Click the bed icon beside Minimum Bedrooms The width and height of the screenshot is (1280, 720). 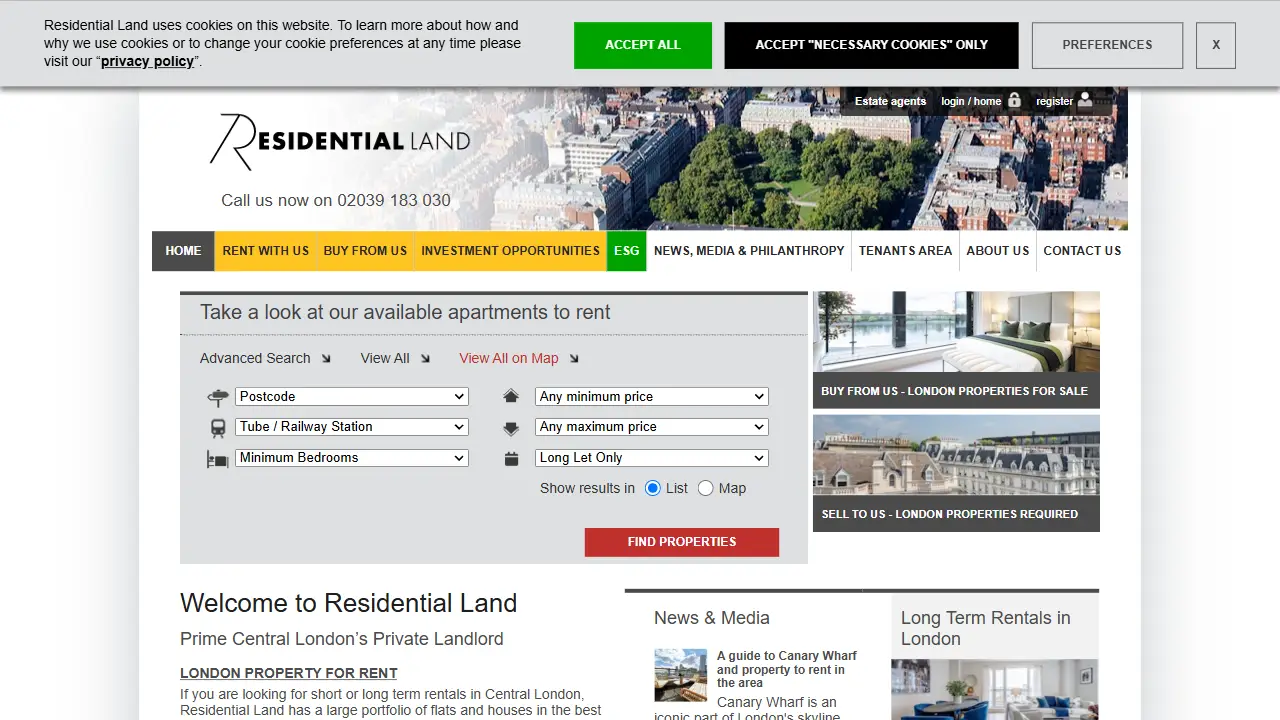(x=218, y=459)
